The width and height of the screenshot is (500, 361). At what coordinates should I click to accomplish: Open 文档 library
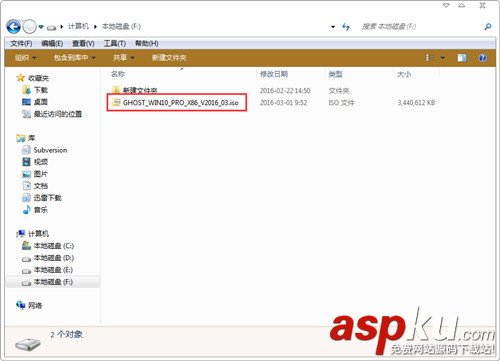click(x=41, y=186)
